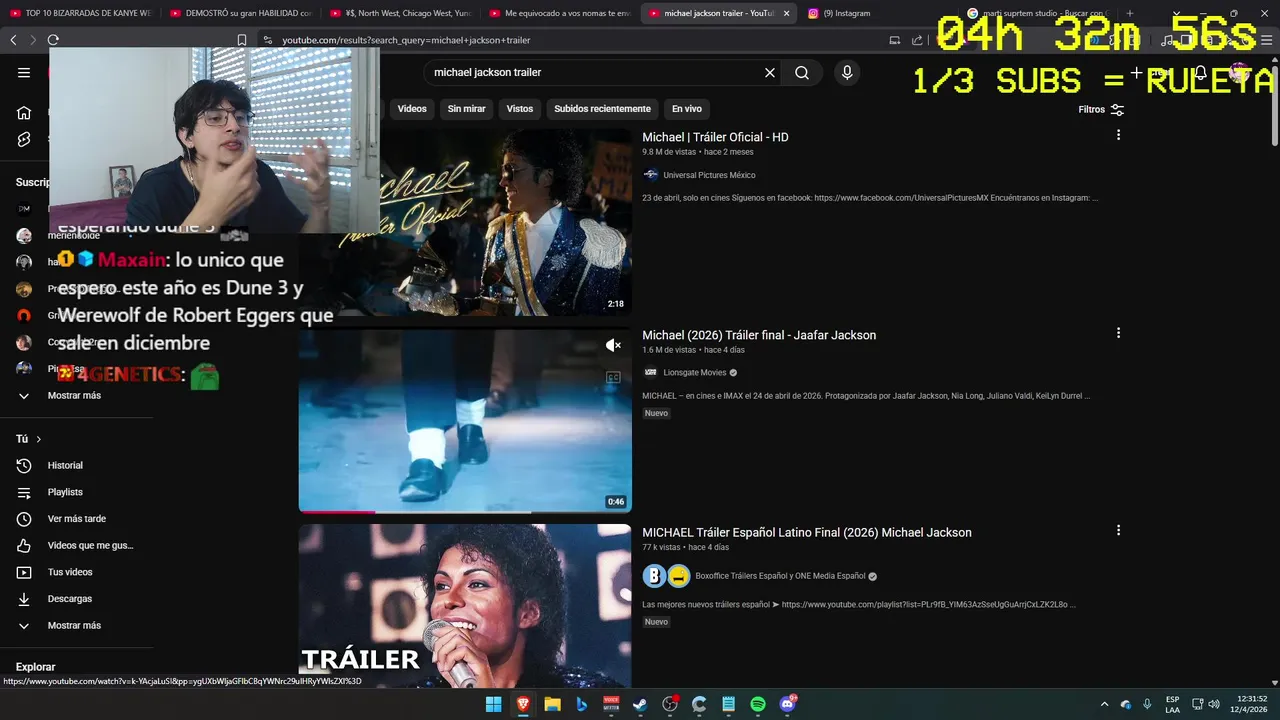1280x720 pixels.
Task: Open Spotify from the taskbar
Action: coord(758,704)
